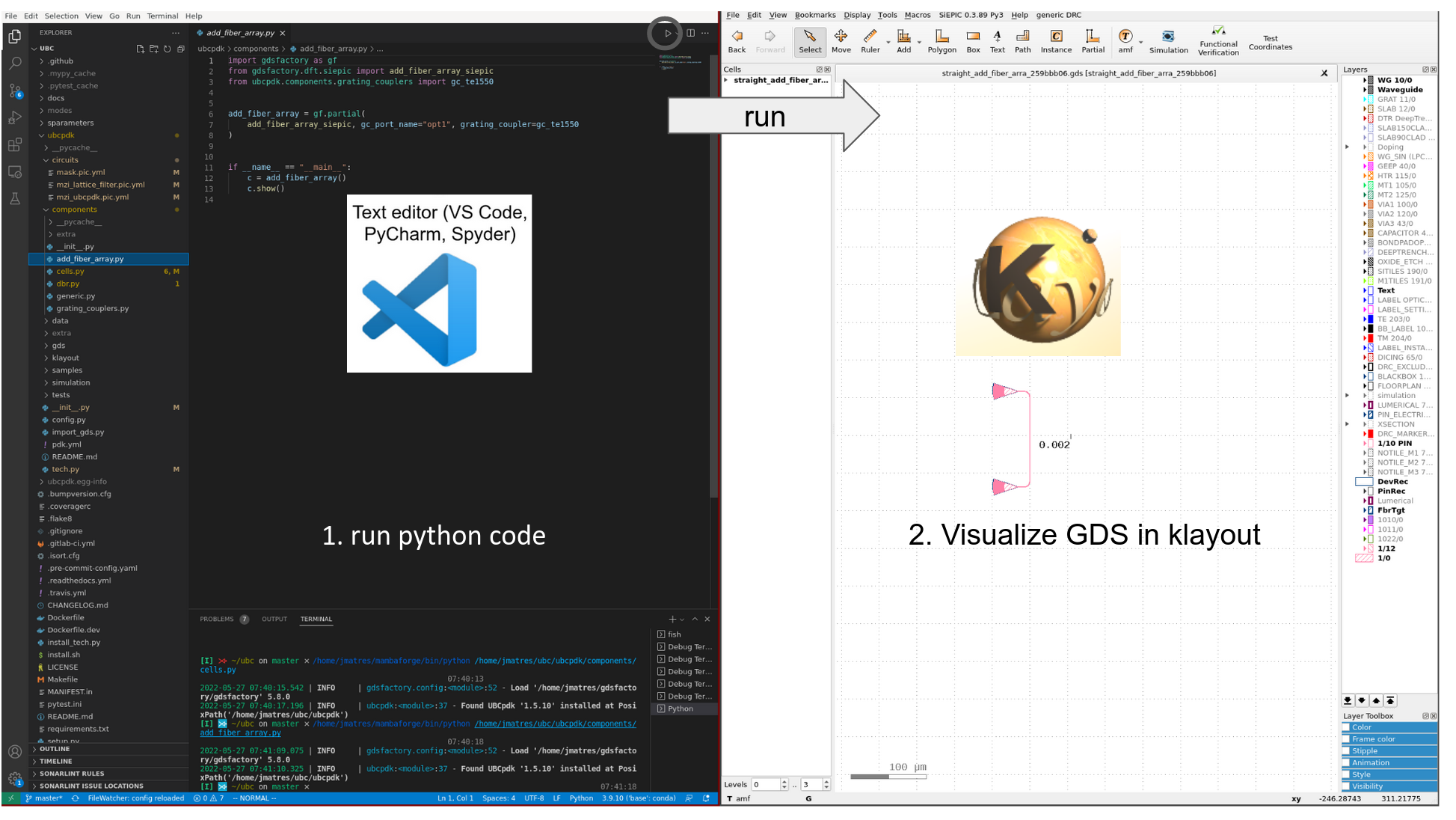Viewport: 1456px width, 820px height.
Task: Collapse the components folder in the explorer
Action: pos(74,209)
